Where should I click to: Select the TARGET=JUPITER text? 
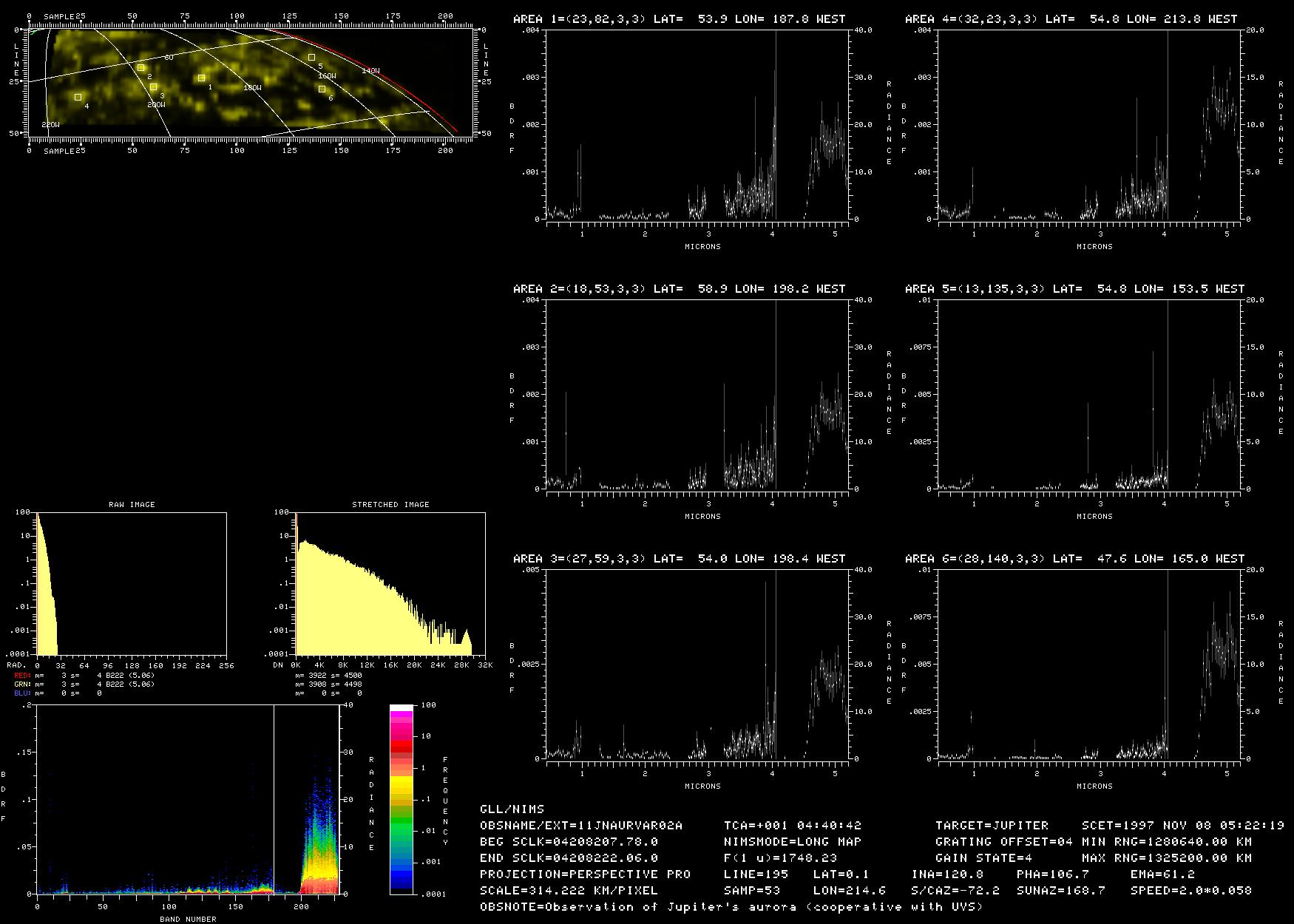pyautogui.click(x=991, y=825)
